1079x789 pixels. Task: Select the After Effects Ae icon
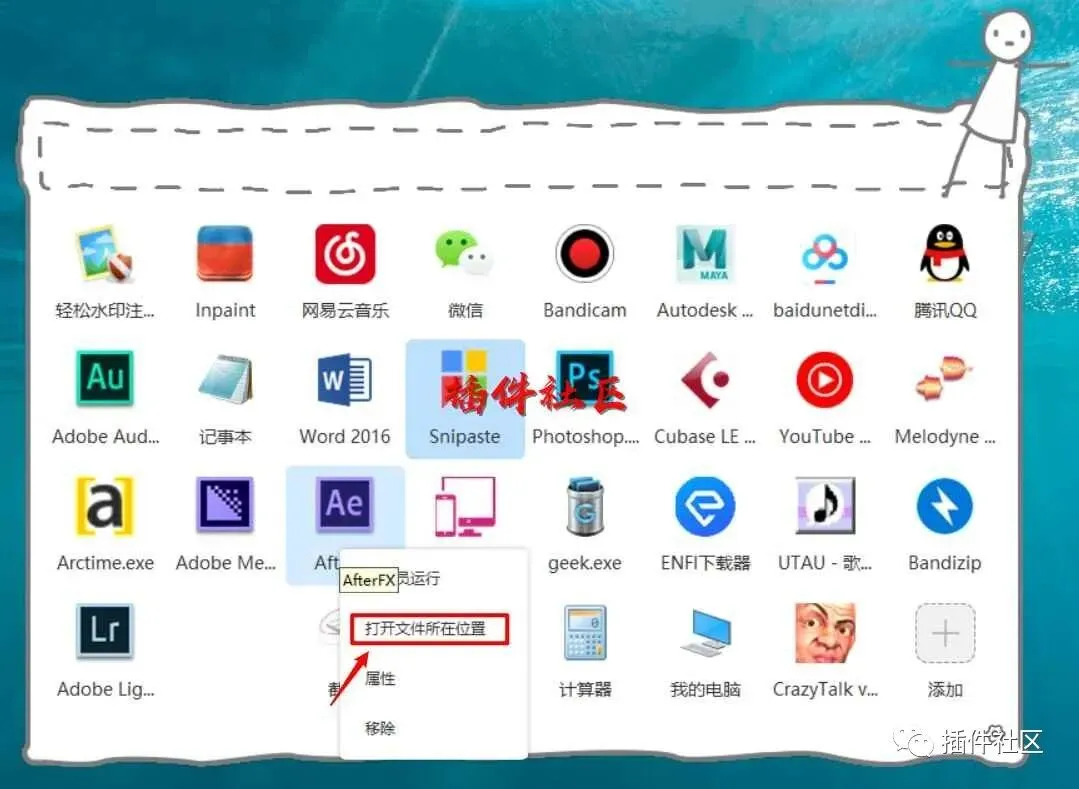point(345,505)
